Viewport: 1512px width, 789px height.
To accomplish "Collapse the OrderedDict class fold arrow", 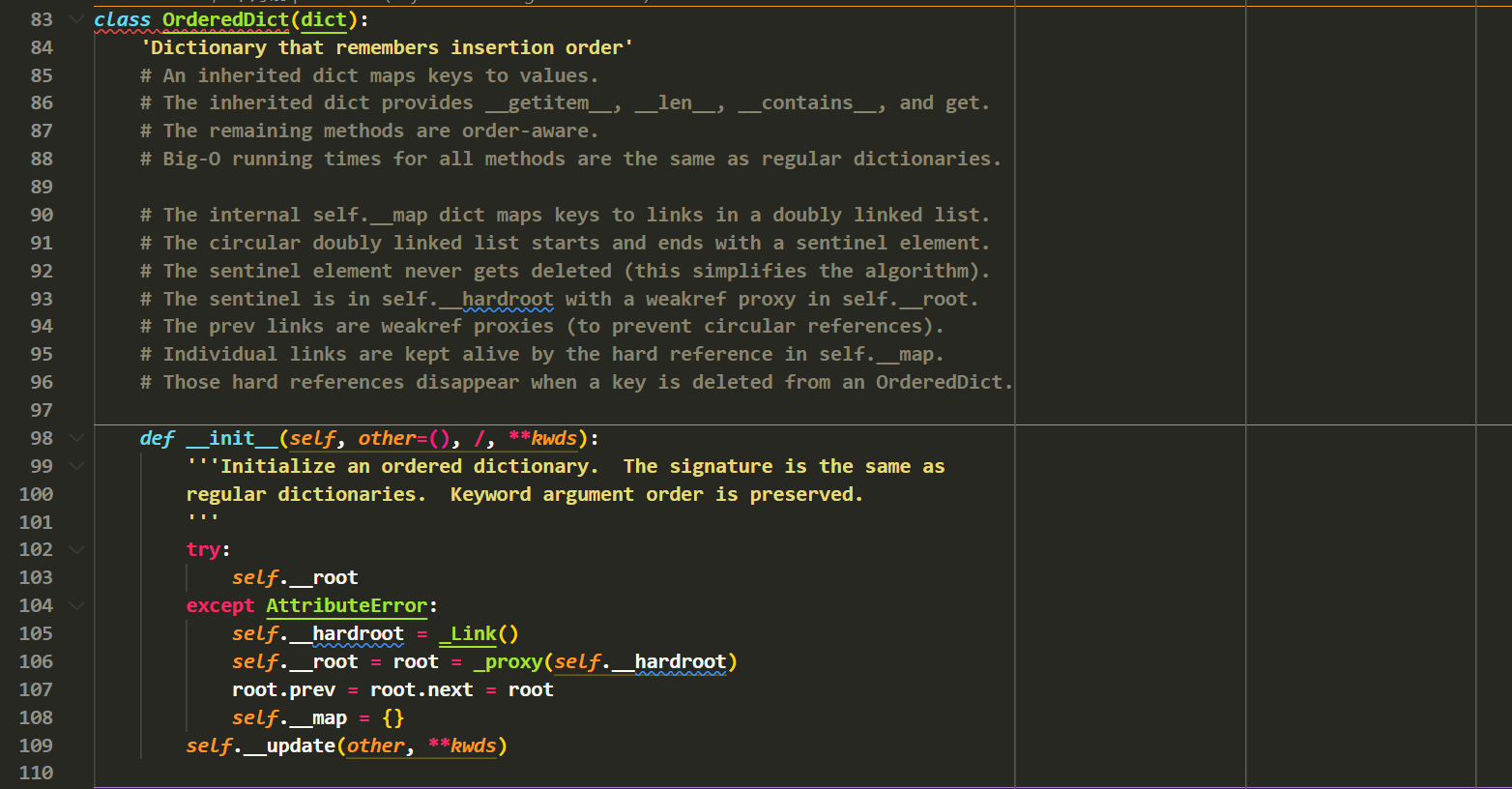I will coord(75,19).
